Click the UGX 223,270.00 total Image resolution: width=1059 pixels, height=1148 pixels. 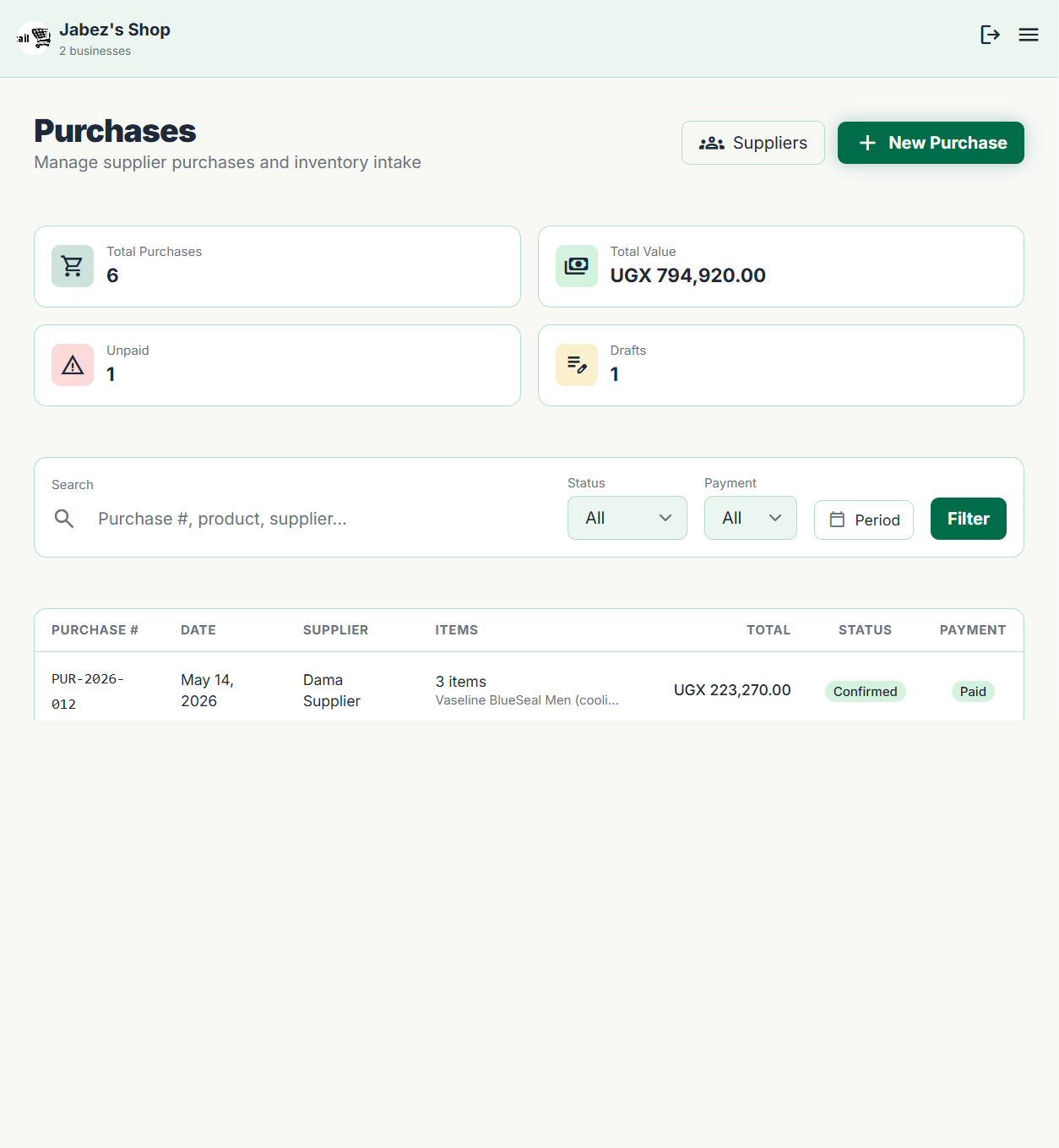pyautogui.click(x=732, y=690)
